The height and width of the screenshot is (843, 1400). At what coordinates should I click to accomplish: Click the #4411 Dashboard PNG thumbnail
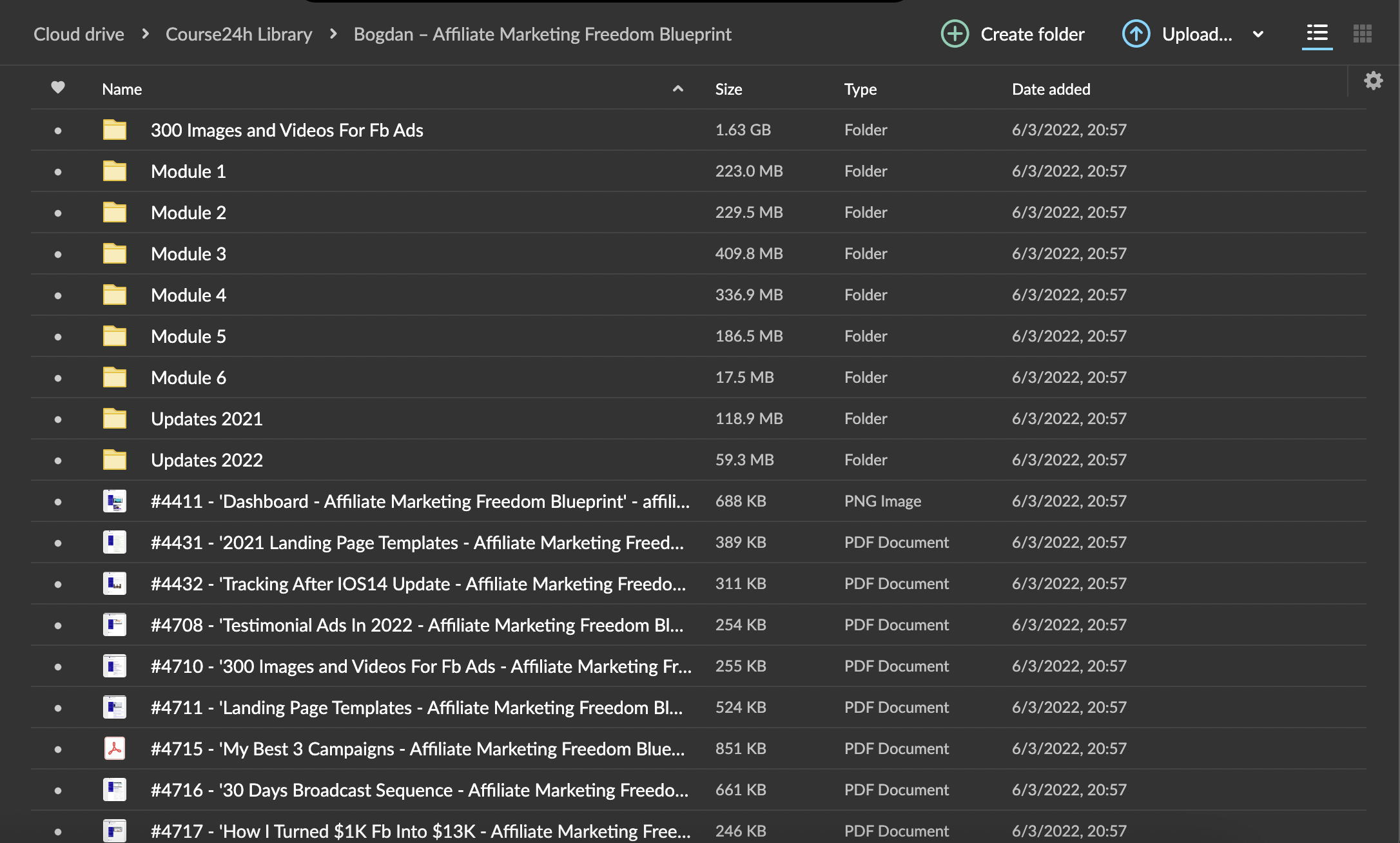pos(115,501)
